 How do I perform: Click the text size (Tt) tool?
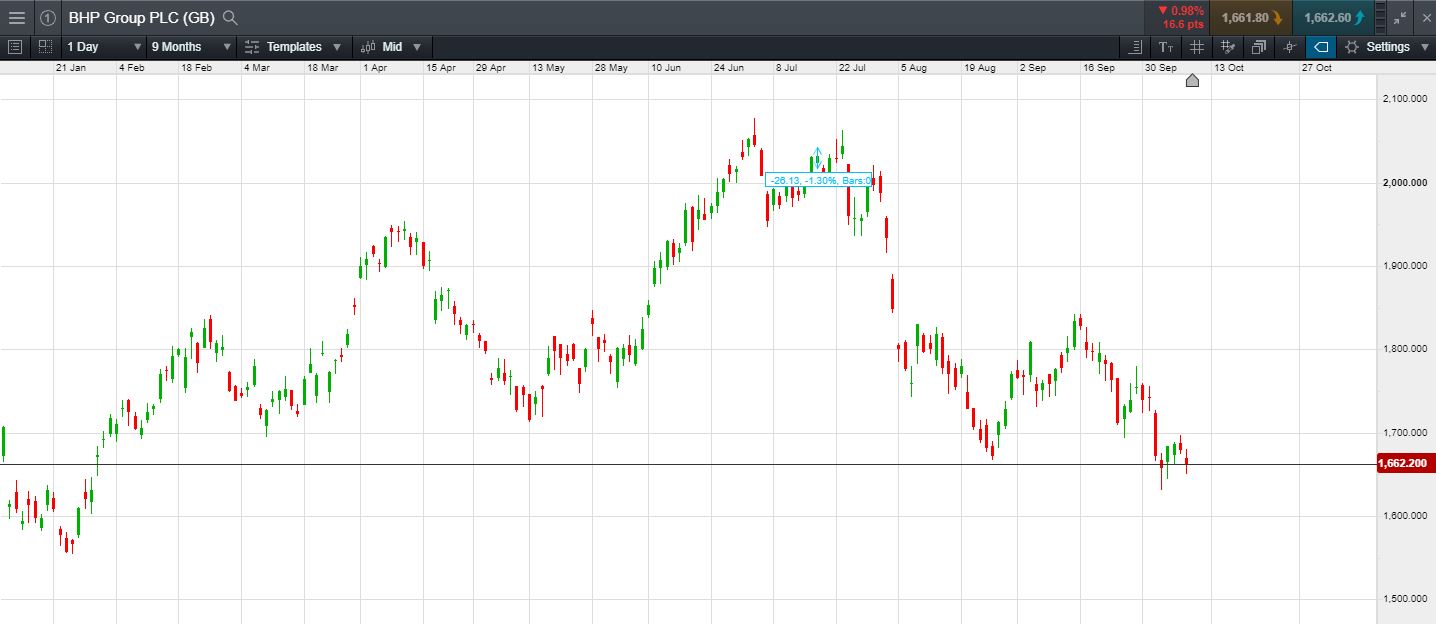pyautogui.click(x=1166, y=47)
